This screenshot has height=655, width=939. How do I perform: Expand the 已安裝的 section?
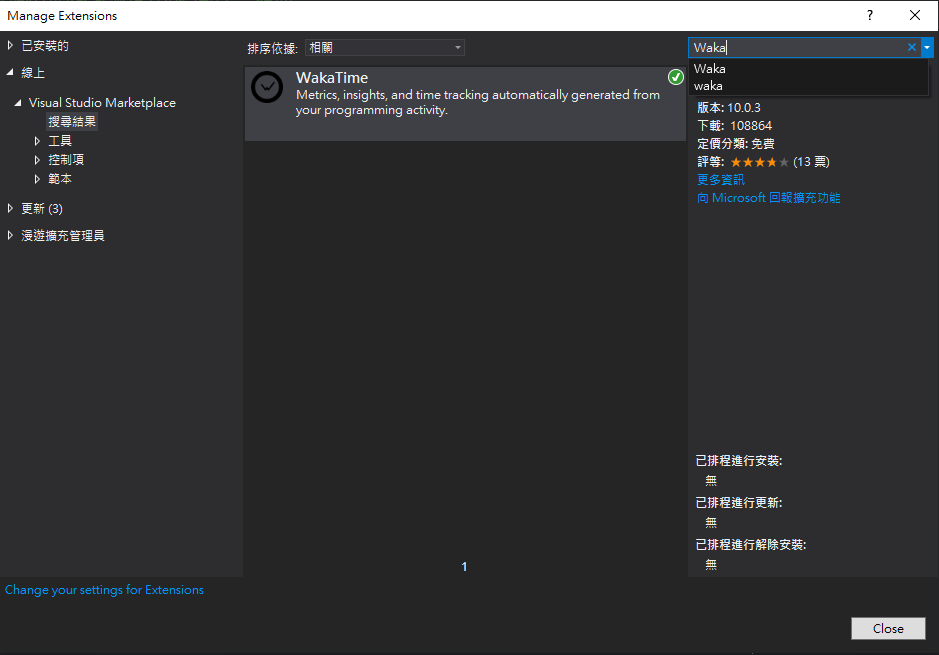tap(10, 46)
